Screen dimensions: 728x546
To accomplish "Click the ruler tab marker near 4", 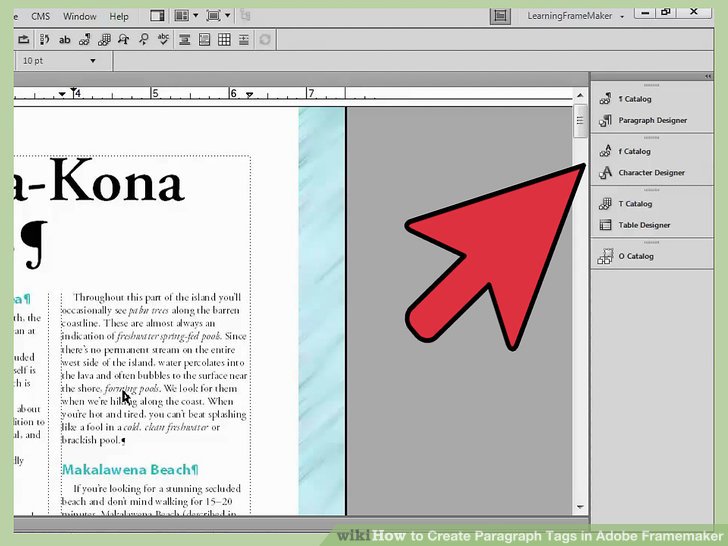I will click(x=73, y=90).
